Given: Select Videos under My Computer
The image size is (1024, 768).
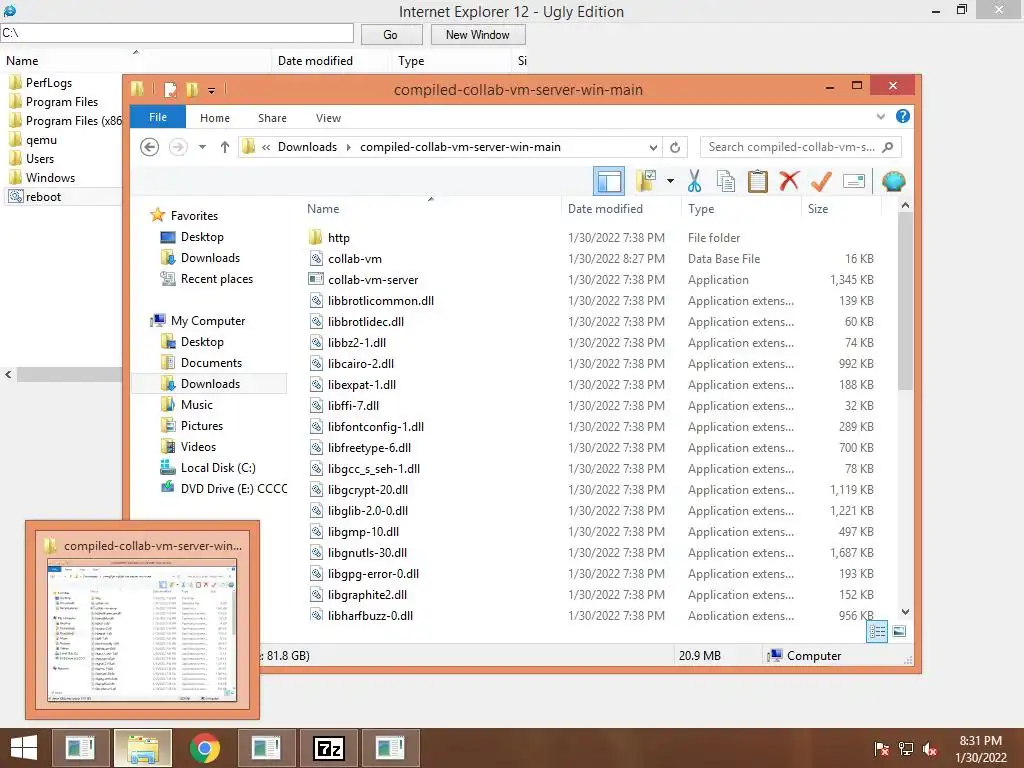Looking at the screenshot, I should pyautogui.click(x=198, y=447).
